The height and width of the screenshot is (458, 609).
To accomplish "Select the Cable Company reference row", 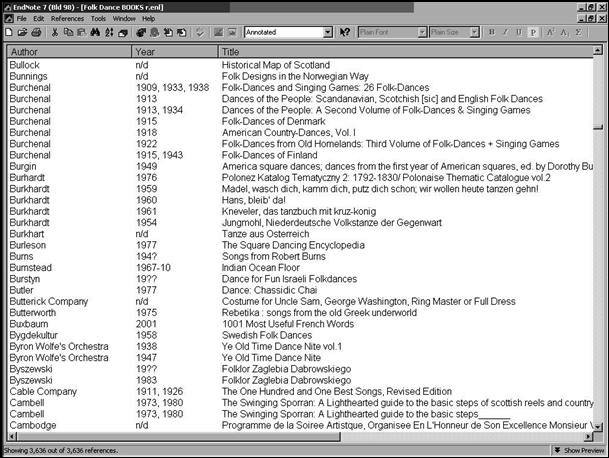I will 300,392.
